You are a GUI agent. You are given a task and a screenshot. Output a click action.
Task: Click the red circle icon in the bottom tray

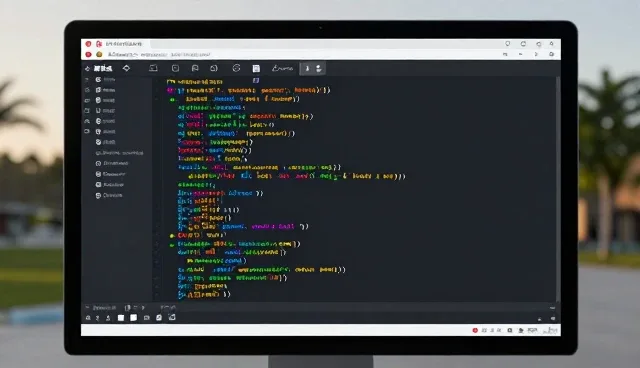pos(475,330)
